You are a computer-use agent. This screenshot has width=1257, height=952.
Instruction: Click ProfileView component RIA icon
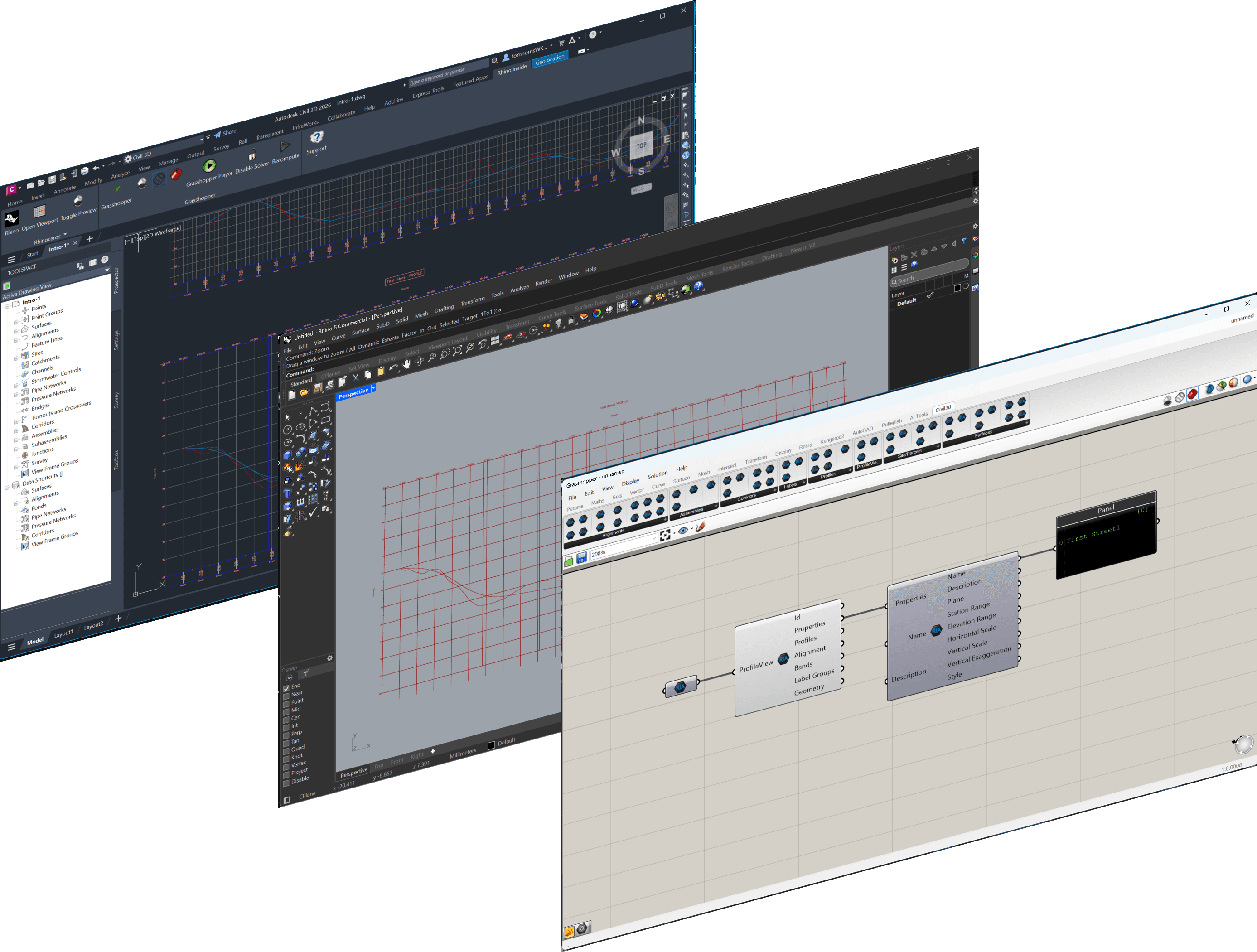click(783, 658)
